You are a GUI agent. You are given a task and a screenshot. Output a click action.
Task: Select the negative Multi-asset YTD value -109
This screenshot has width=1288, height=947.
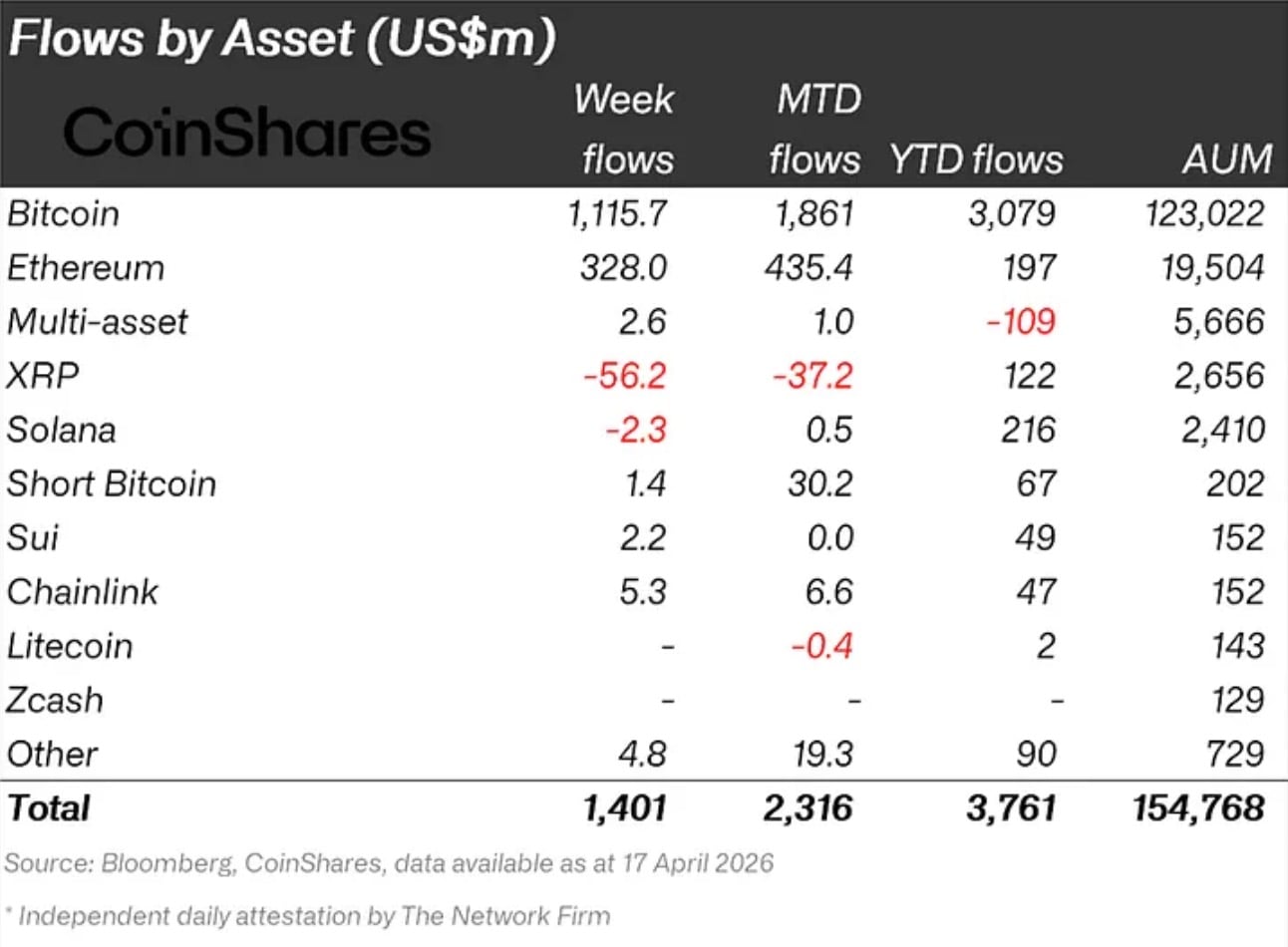click(x=1020, y=321)
